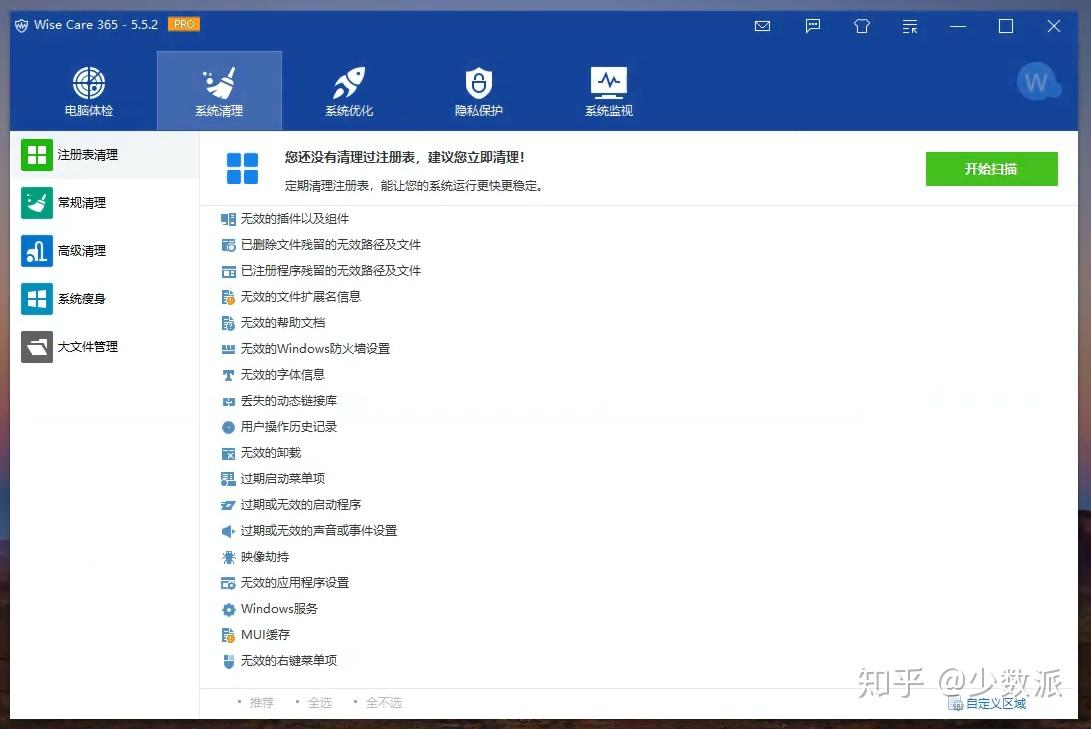The height and width of the screenshot is (729, 1091).
Task: Toggle the 映像劫持 registry item
Action: pos(255,556)
